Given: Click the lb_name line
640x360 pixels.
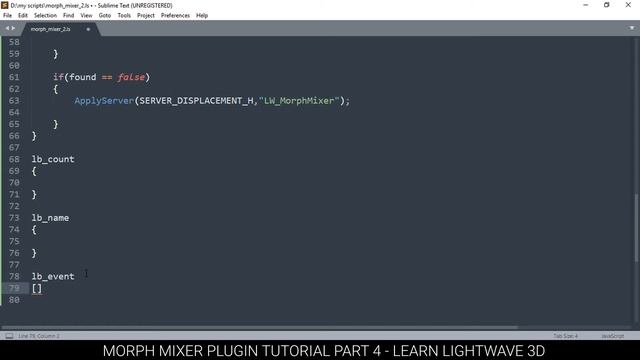Looking at the screenshot, I should coord(50,218).
